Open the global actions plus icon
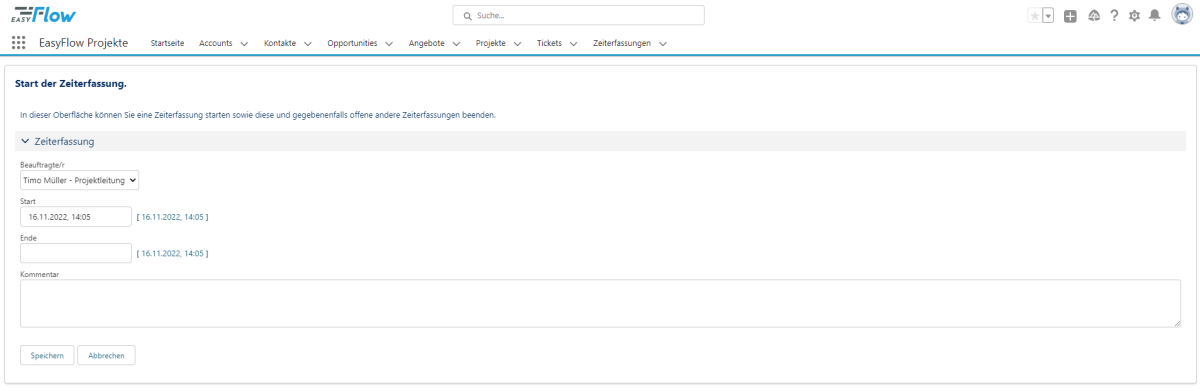 click(1070, 16)
